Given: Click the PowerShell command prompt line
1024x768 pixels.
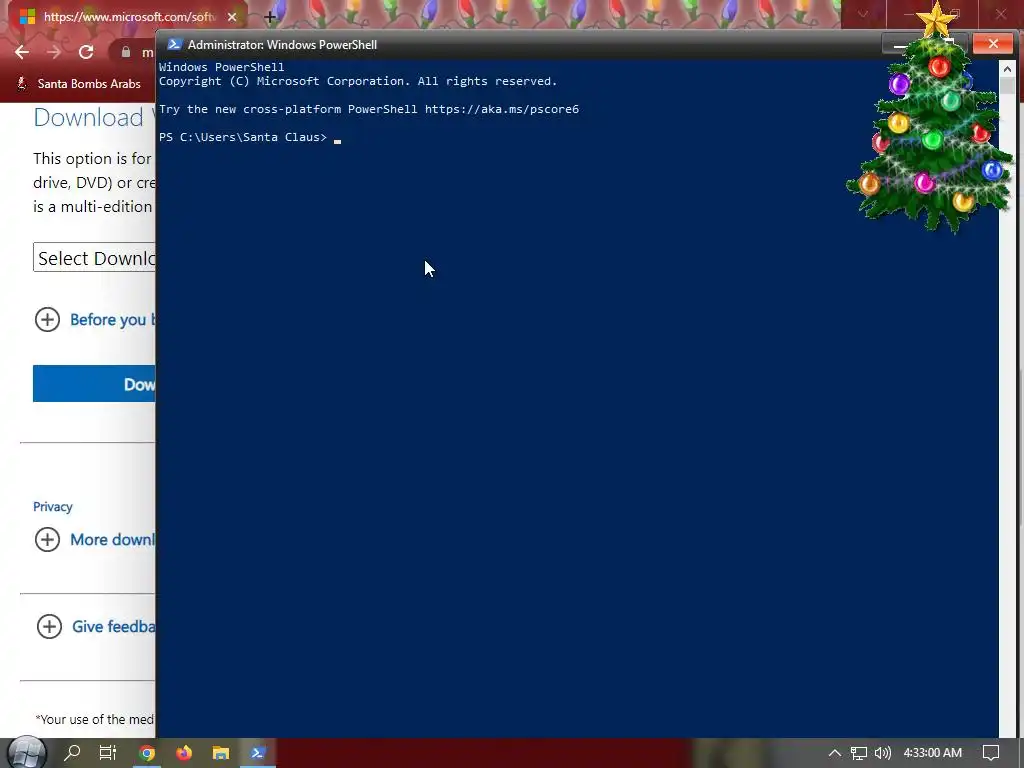Looking at the screenshot, I should click(250, 137).
